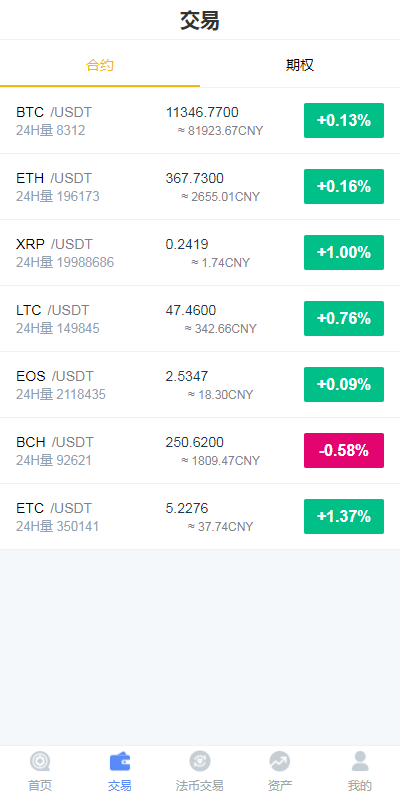This screenshot has height=796, width=400.
Task: Click the BTC +0.13% change badge
Action: click(344, 120)
